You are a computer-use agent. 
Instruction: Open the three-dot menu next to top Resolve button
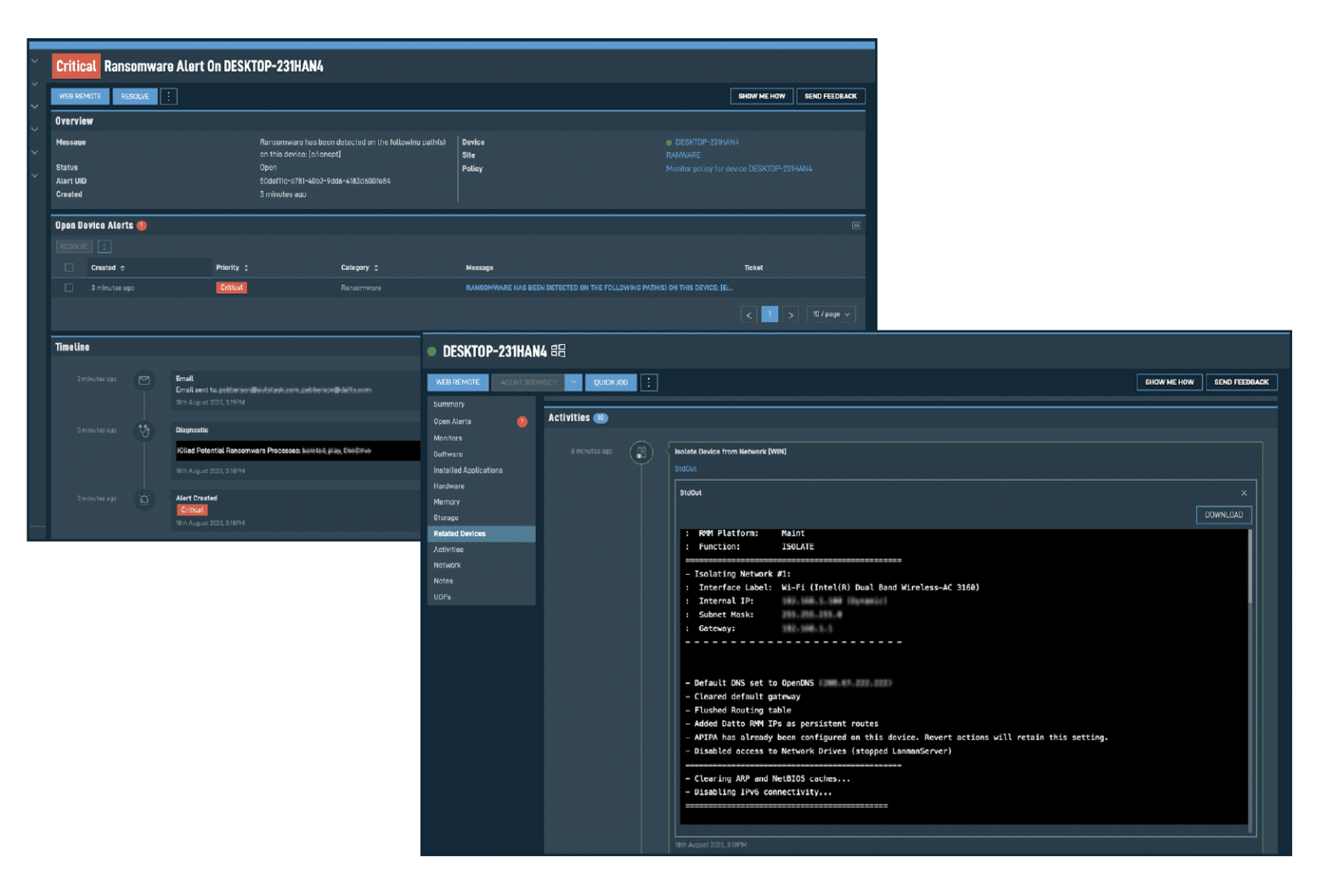(169, 96)
